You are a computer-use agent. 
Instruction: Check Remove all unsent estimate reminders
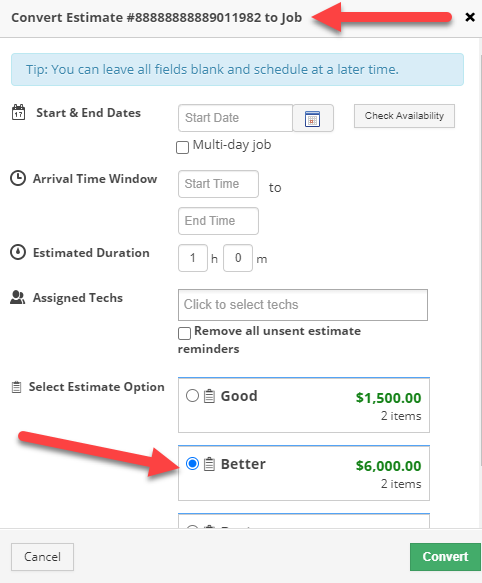184,333
